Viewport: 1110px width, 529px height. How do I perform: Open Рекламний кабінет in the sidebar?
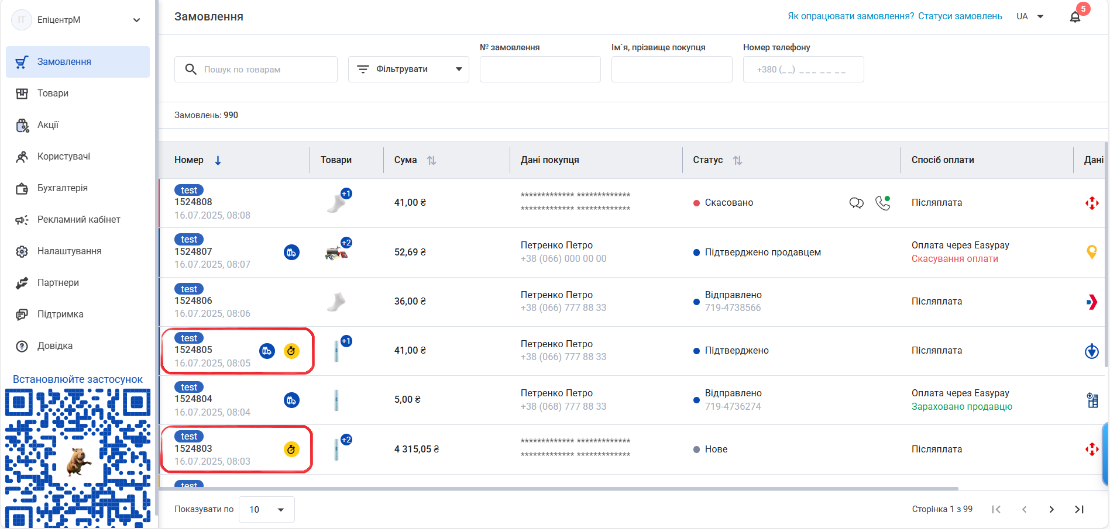coord(78,220)
